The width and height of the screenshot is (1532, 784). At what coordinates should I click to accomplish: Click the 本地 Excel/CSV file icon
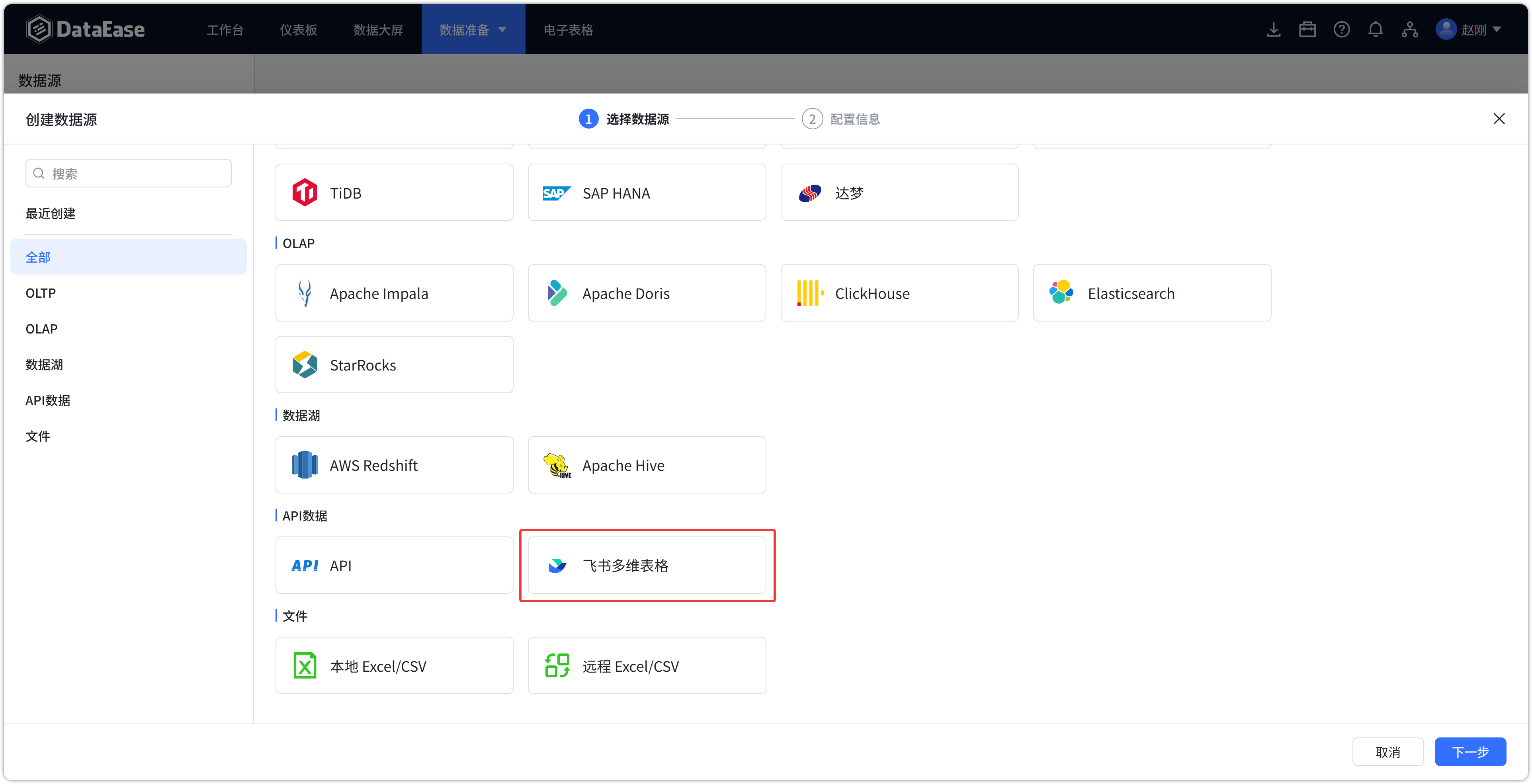[305, 666]
